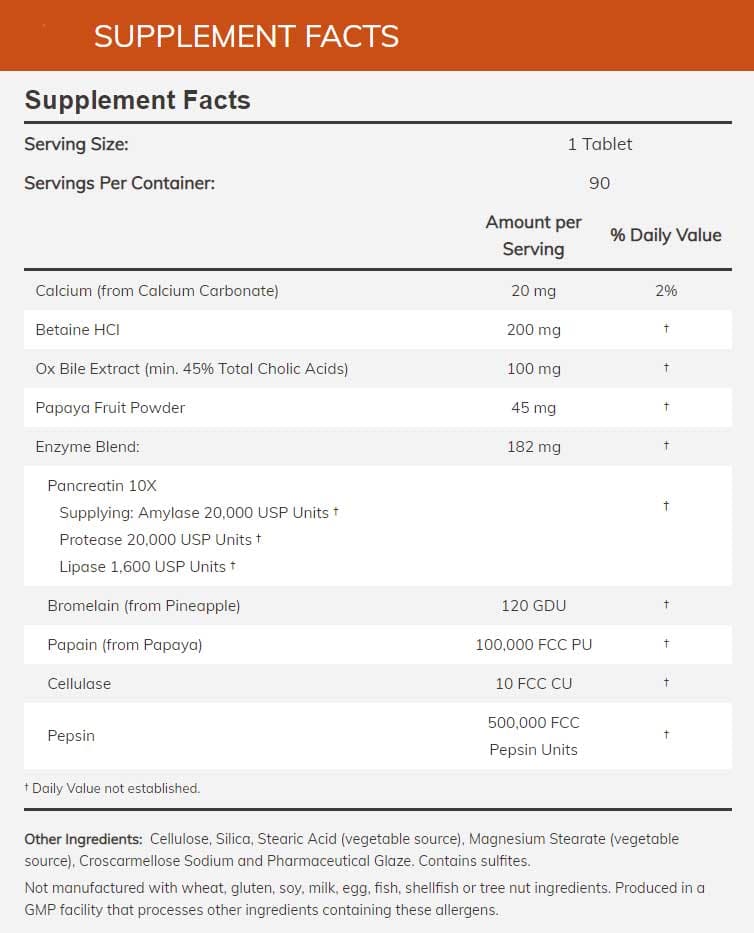Click the bold Supplement Facts heading
Screen dimensions: 754x933
click(x=137, y=100)
